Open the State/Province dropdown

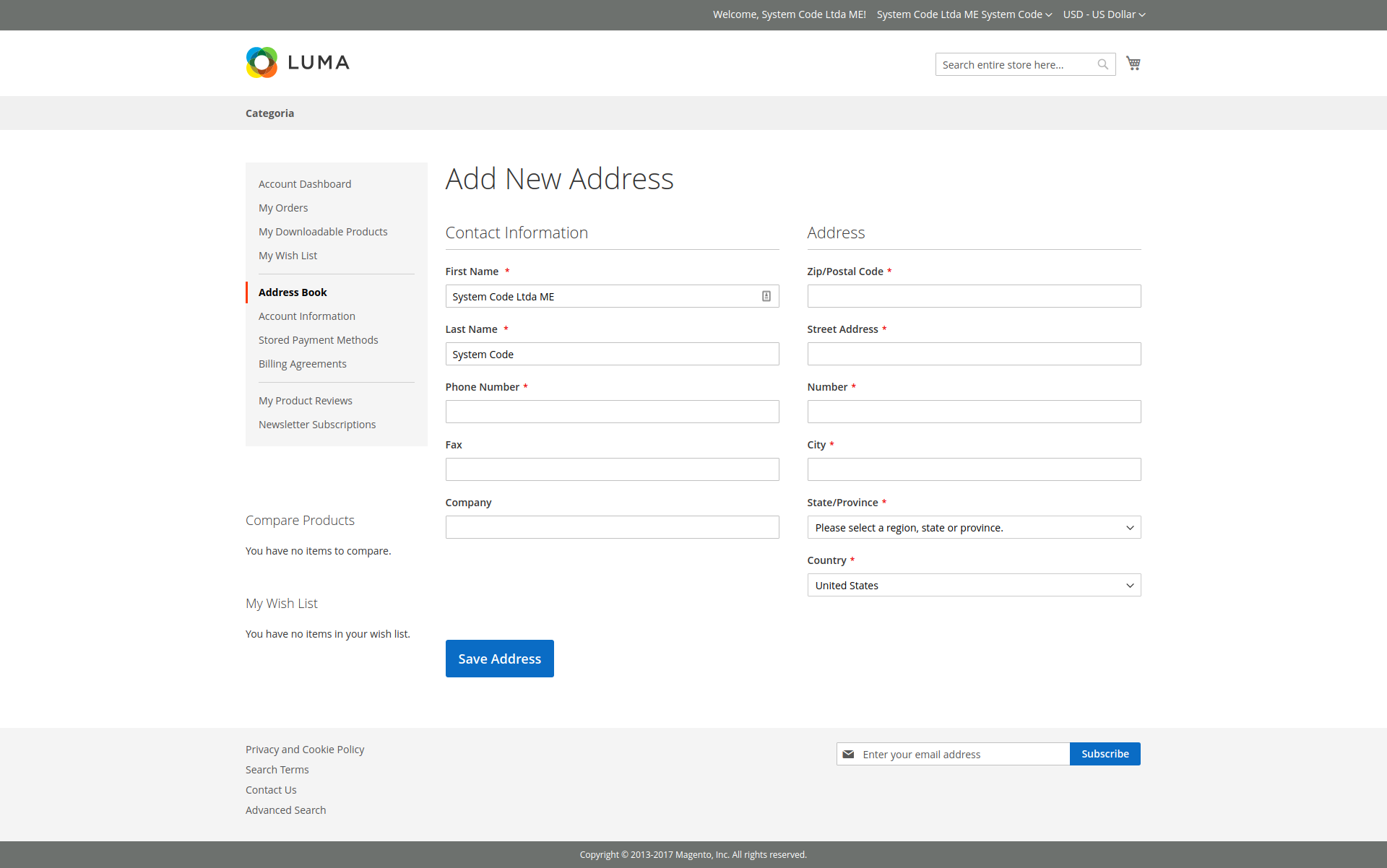[x=973, y=527]
